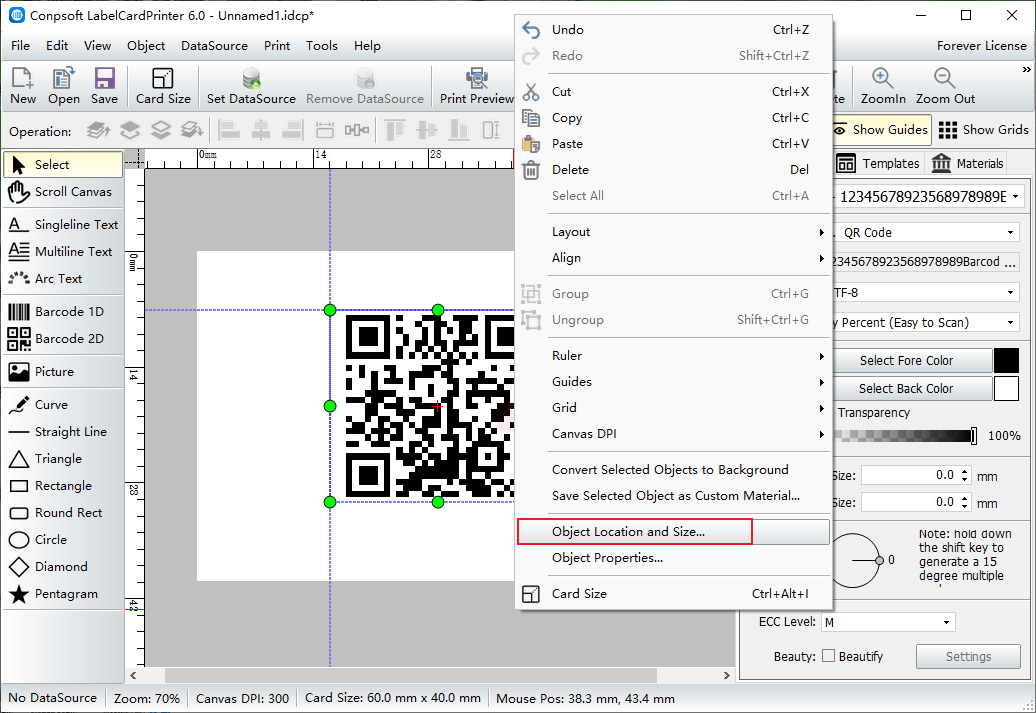The height and width of the screenshot is (713, 1036).
Task: Click the first Size value field
Action: coord(916,475)
